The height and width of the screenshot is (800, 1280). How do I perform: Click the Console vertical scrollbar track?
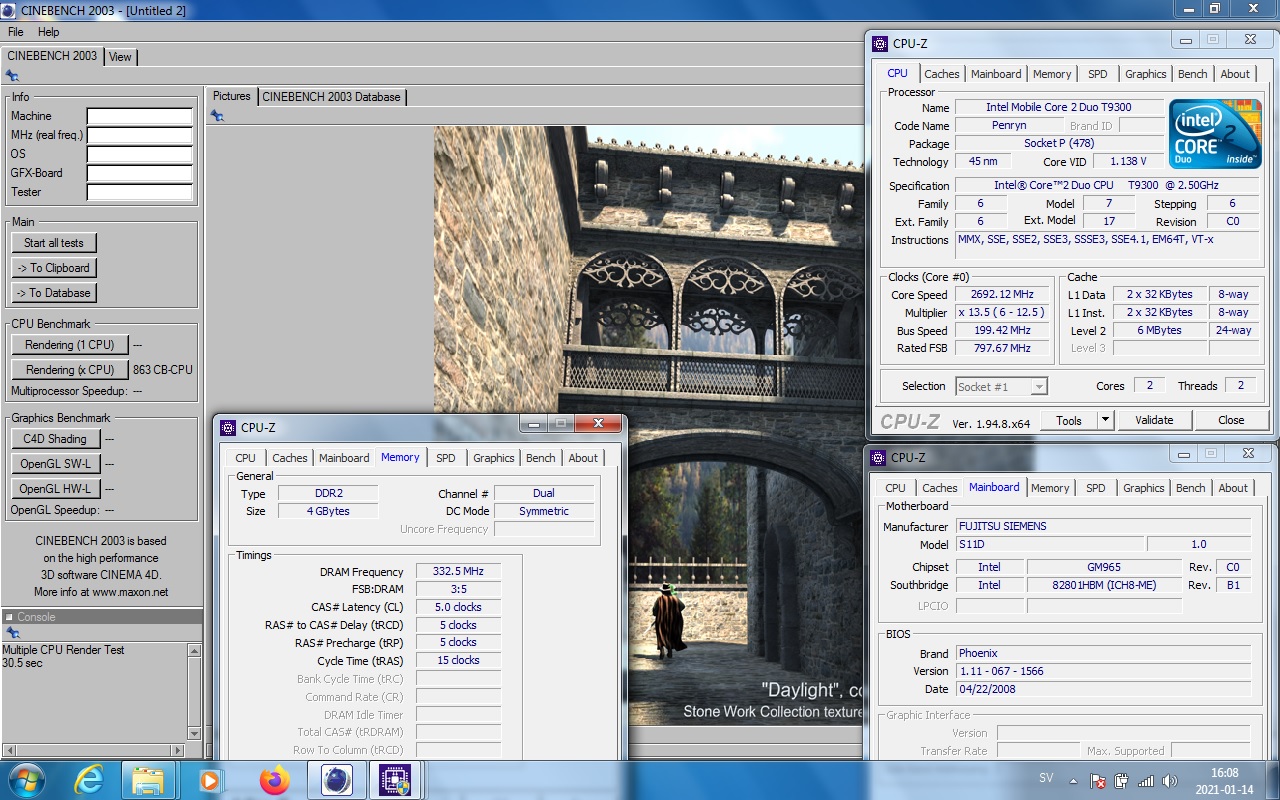(x=194, y=691)
